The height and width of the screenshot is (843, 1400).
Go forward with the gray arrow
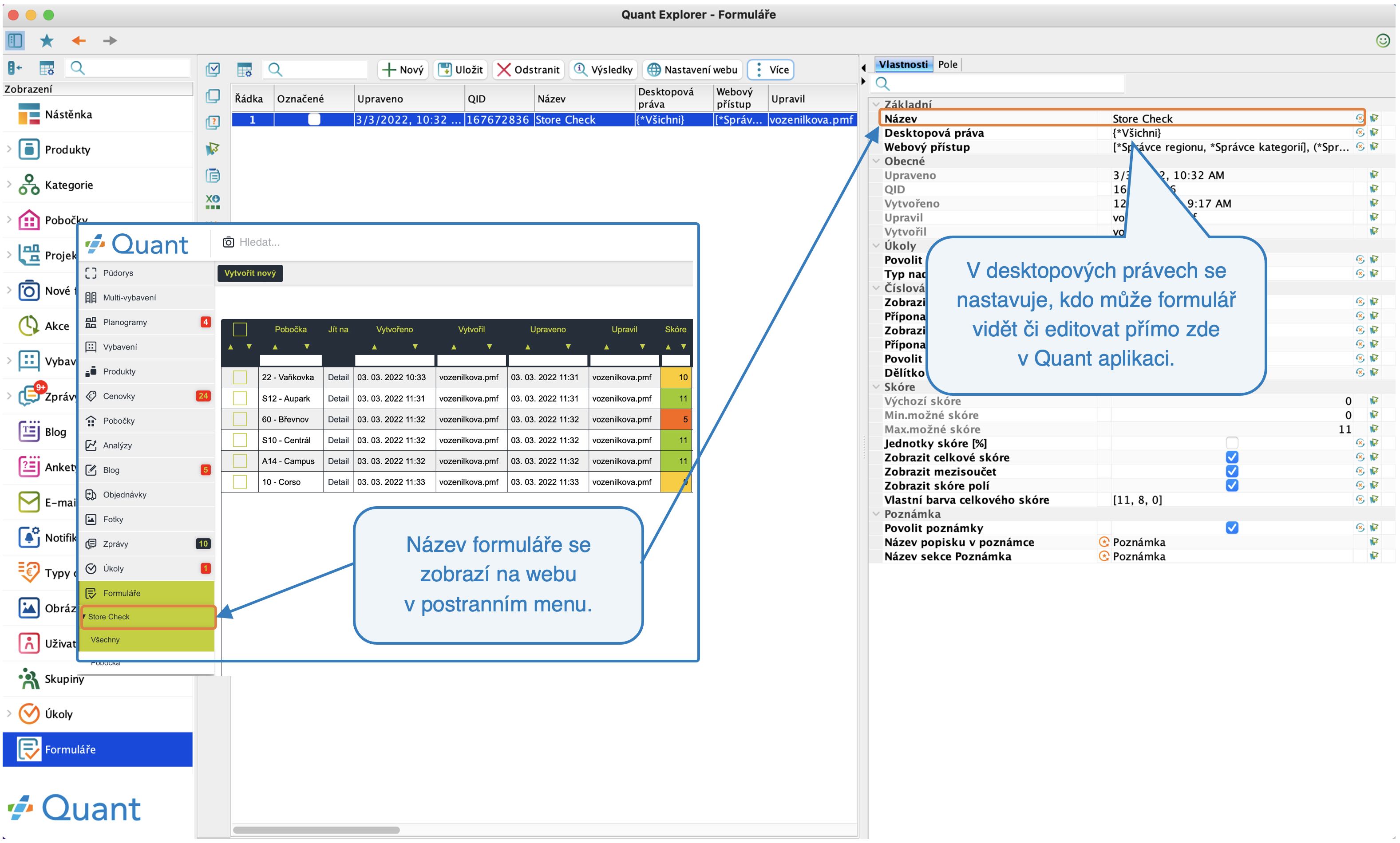coord(110,40)
